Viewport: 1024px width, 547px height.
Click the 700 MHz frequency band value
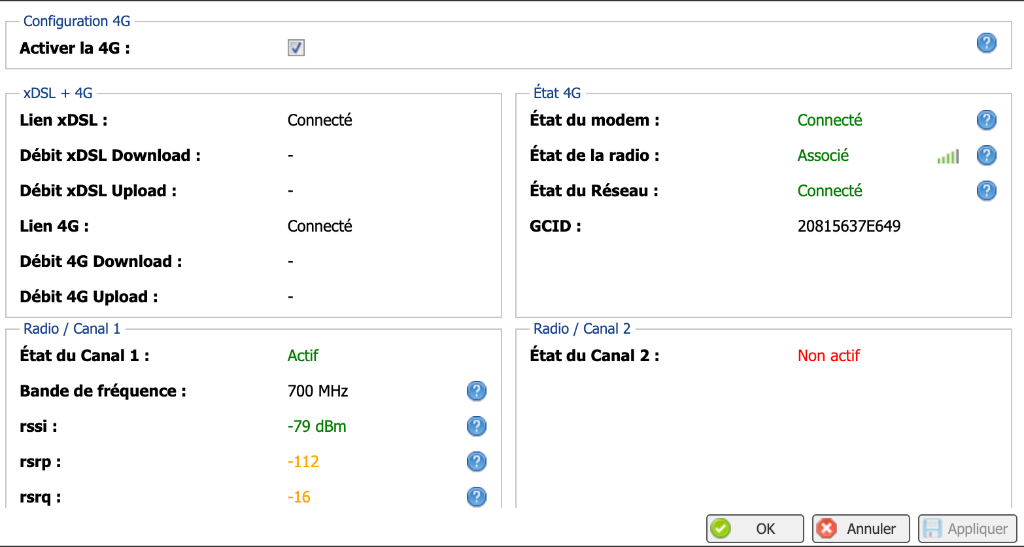[x=318, y=391]
